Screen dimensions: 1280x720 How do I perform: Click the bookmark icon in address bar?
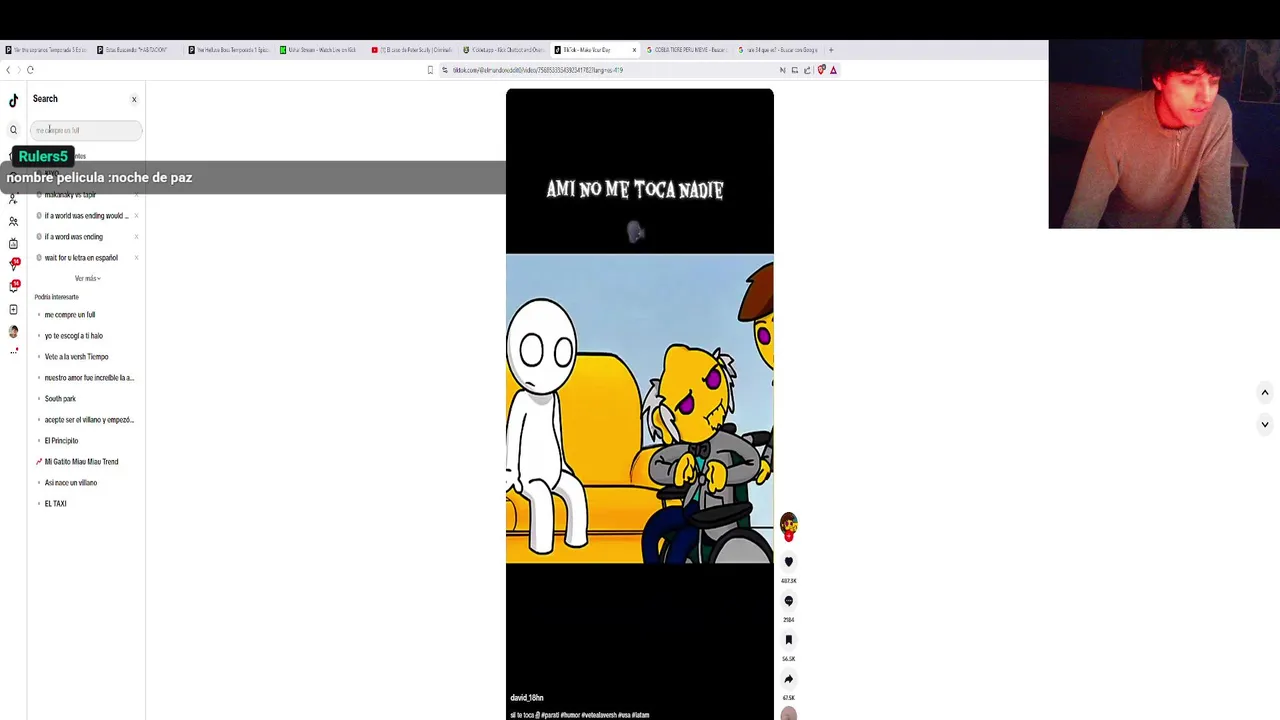click(x=430, y=70)
